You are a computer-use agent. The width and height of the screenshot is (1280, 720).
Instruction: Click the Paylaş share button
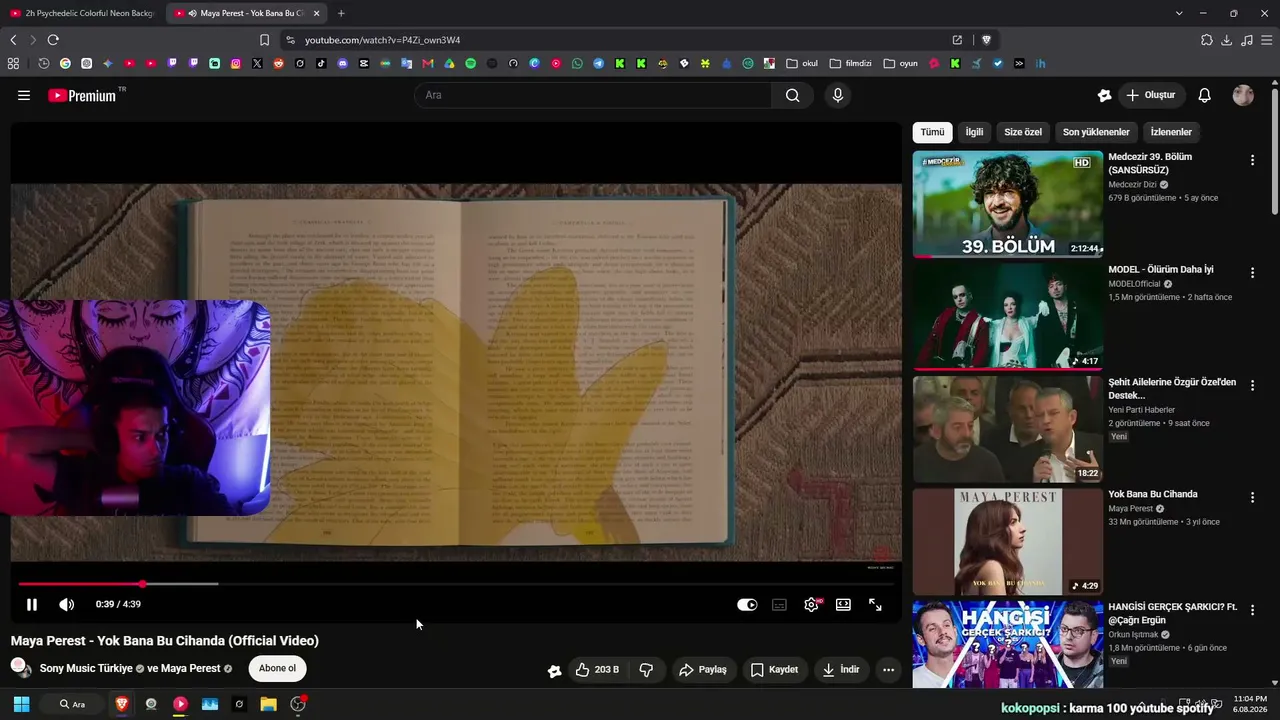(x=703, y=670)
